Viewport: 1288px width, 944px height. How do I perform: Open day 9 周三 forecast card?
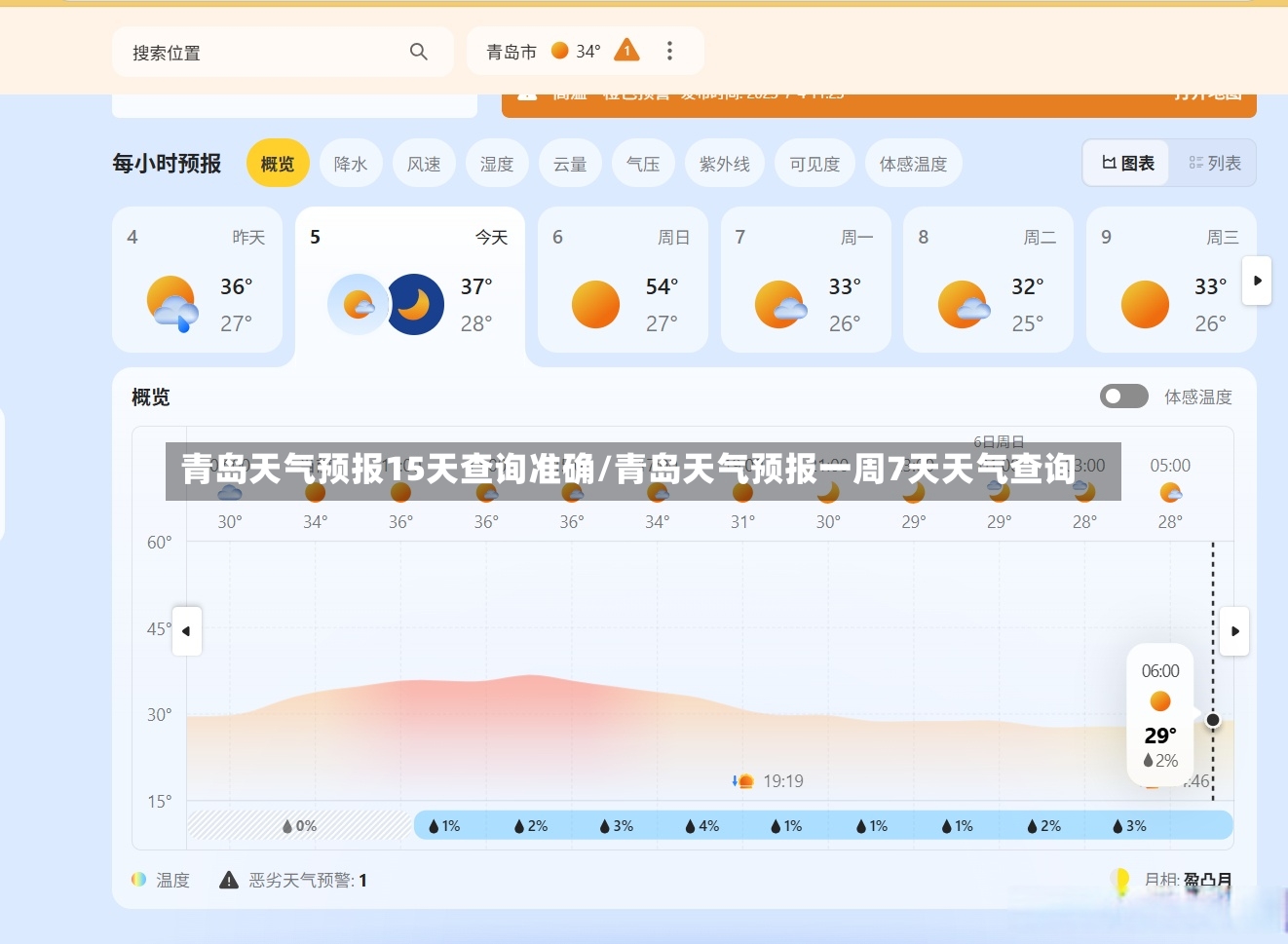[x=1171, y=280]
